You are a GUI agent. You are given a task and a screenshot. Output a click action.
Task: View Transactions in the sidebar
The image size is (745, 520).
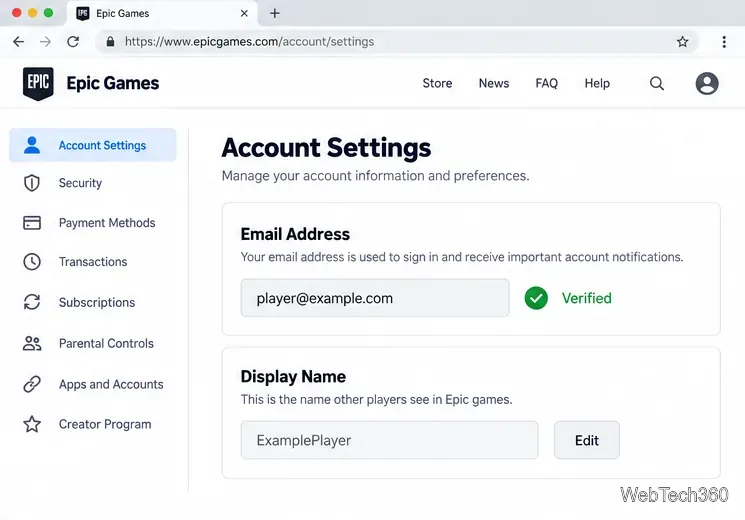click(x=93, y=261)
